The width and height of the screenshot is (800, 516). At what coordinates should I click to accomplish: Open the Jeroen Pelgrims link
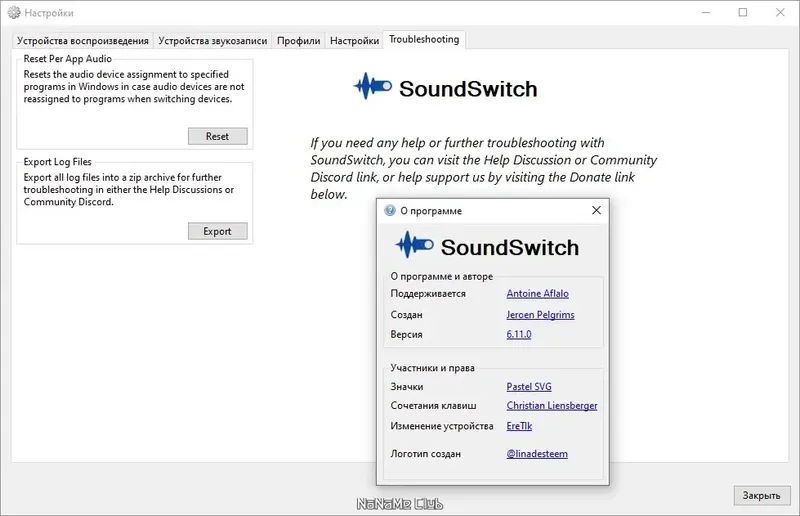pyautogui.click(x=540, y=315)
